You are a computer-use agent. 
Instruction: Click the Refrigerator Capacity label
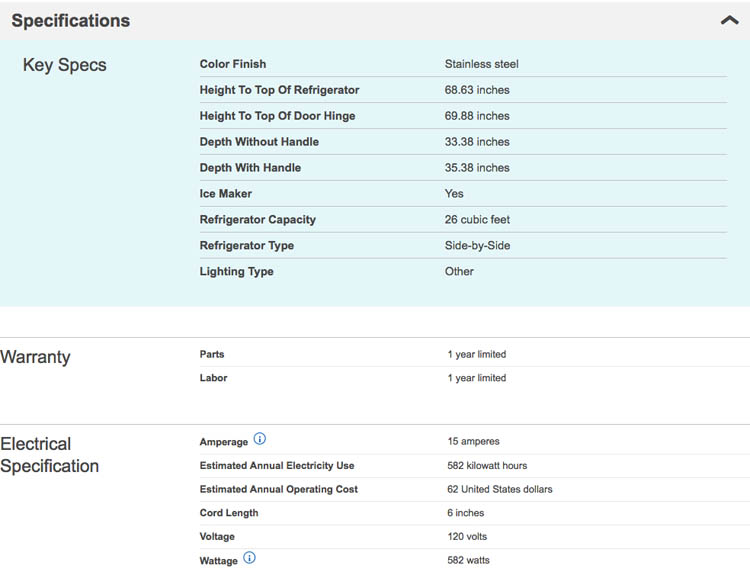tap(257, 220)
